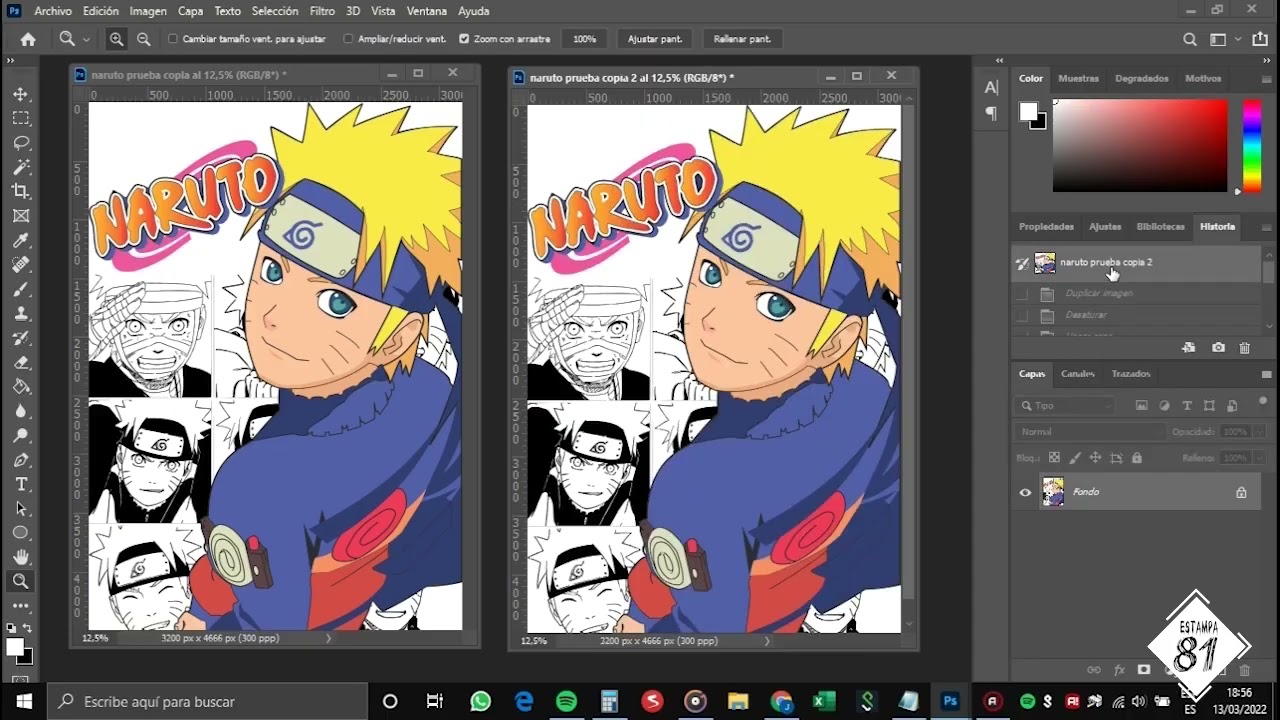Select the Hand tool

coord(20,557)
